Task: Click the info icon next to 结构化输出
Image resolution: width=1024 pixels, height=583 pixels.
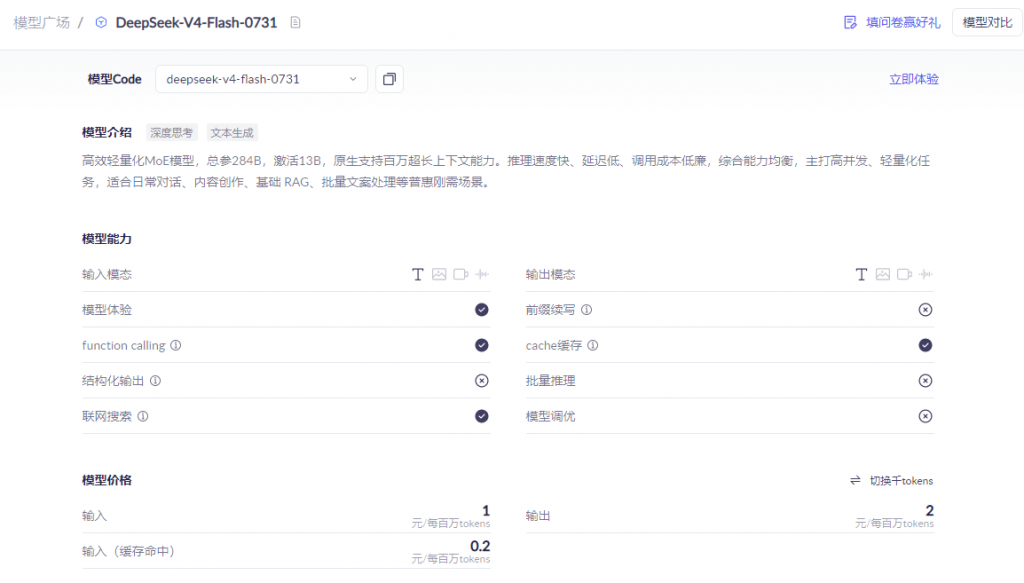Action: click(x=155, y=381)
